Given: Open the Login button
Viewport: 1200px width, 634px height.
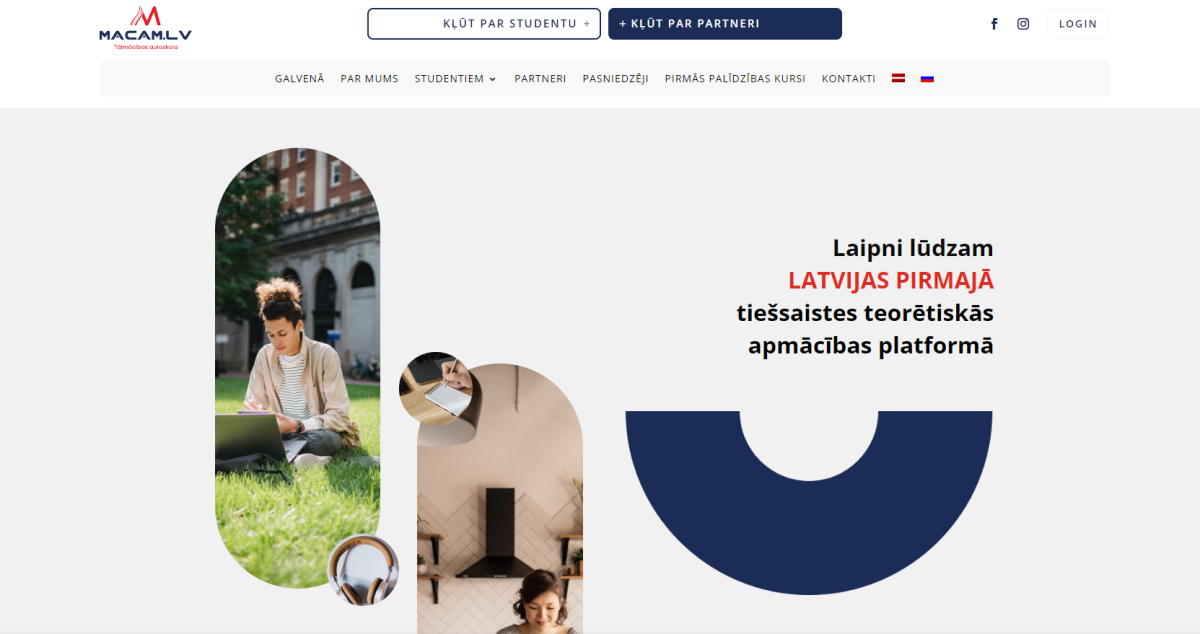Looking at the screenshot, I should coord(1078,24).
